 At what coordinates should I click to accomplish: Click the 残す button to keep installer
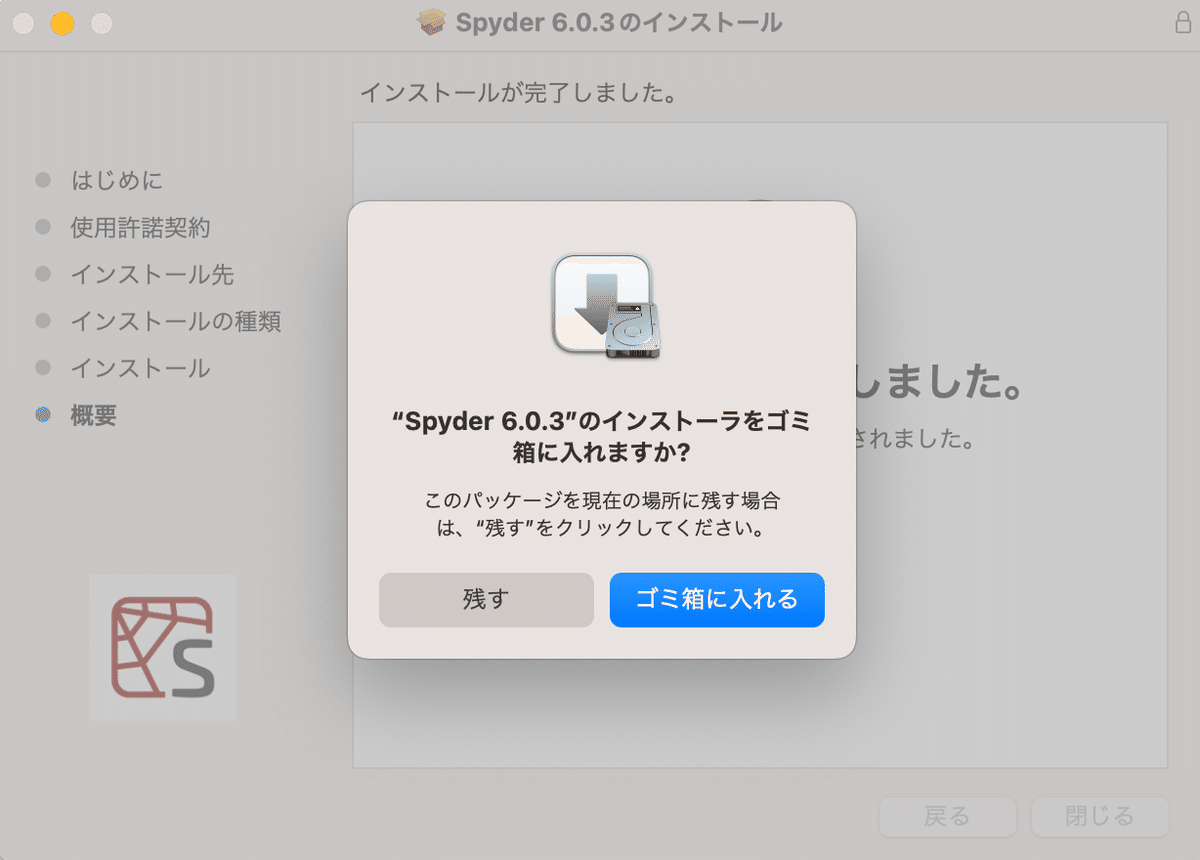click(x=486, y=599)
